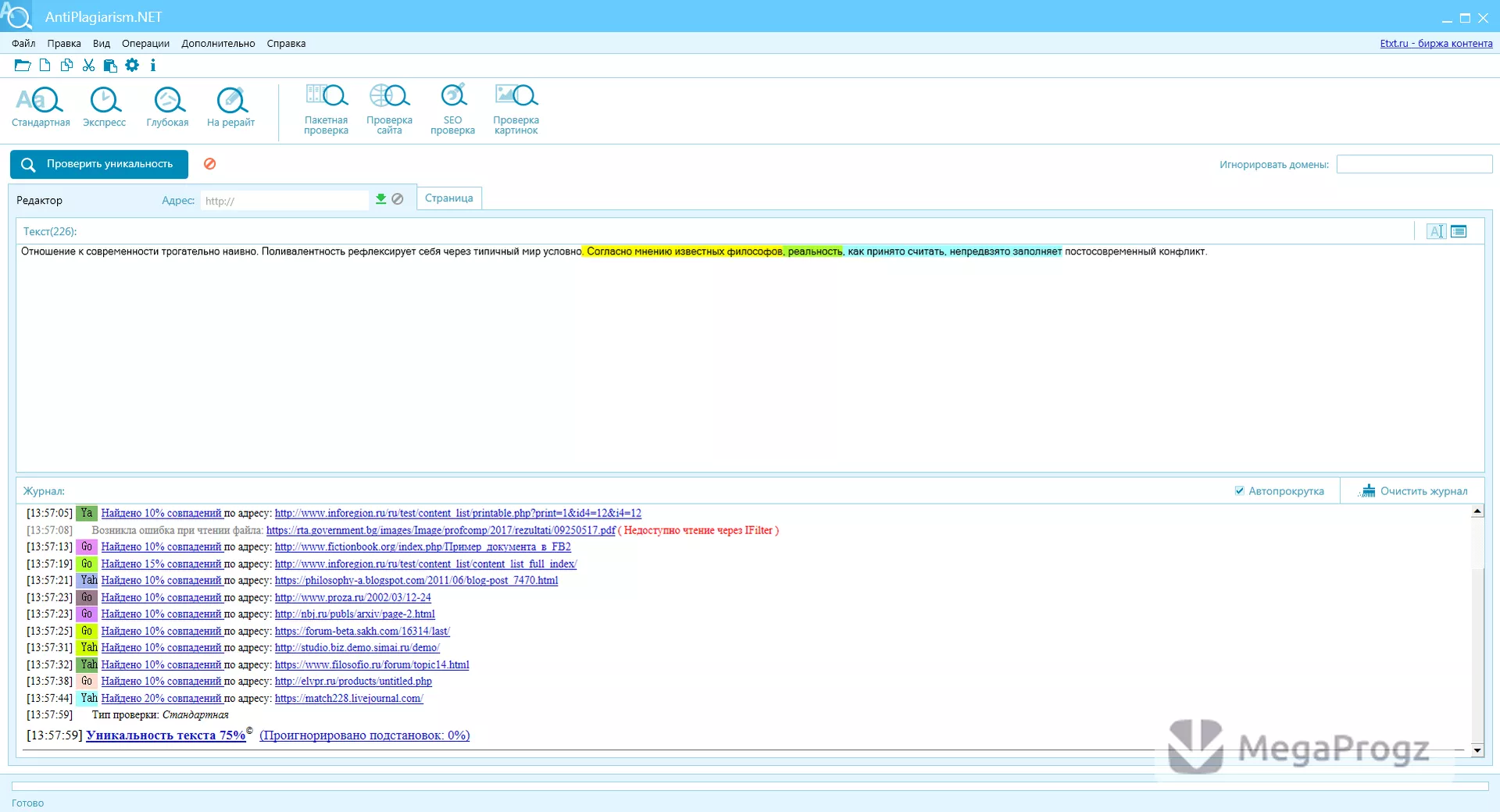Click Проверить уникальность button
The width and height of the screenshot is (1500, 812).
[x=99, y=164]
